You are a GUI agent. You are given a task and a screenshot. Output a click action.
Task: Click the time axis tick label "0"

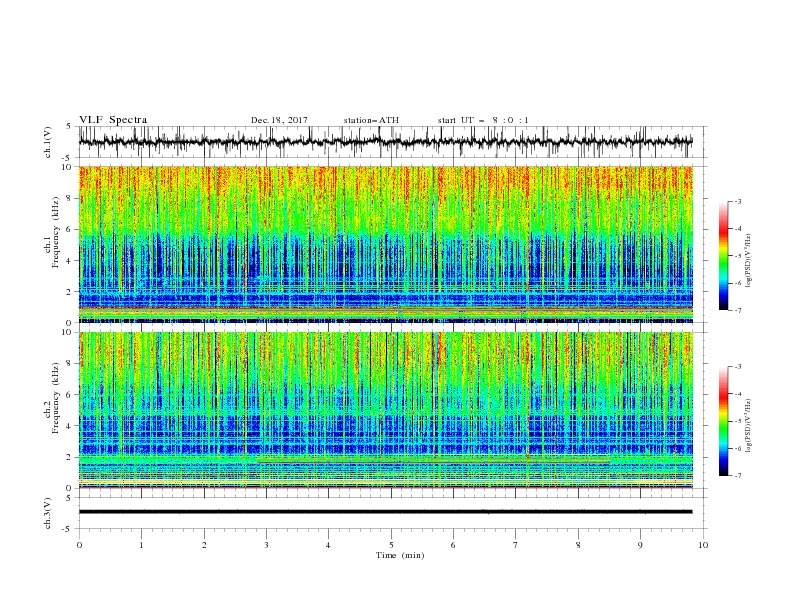coord(79,545)
